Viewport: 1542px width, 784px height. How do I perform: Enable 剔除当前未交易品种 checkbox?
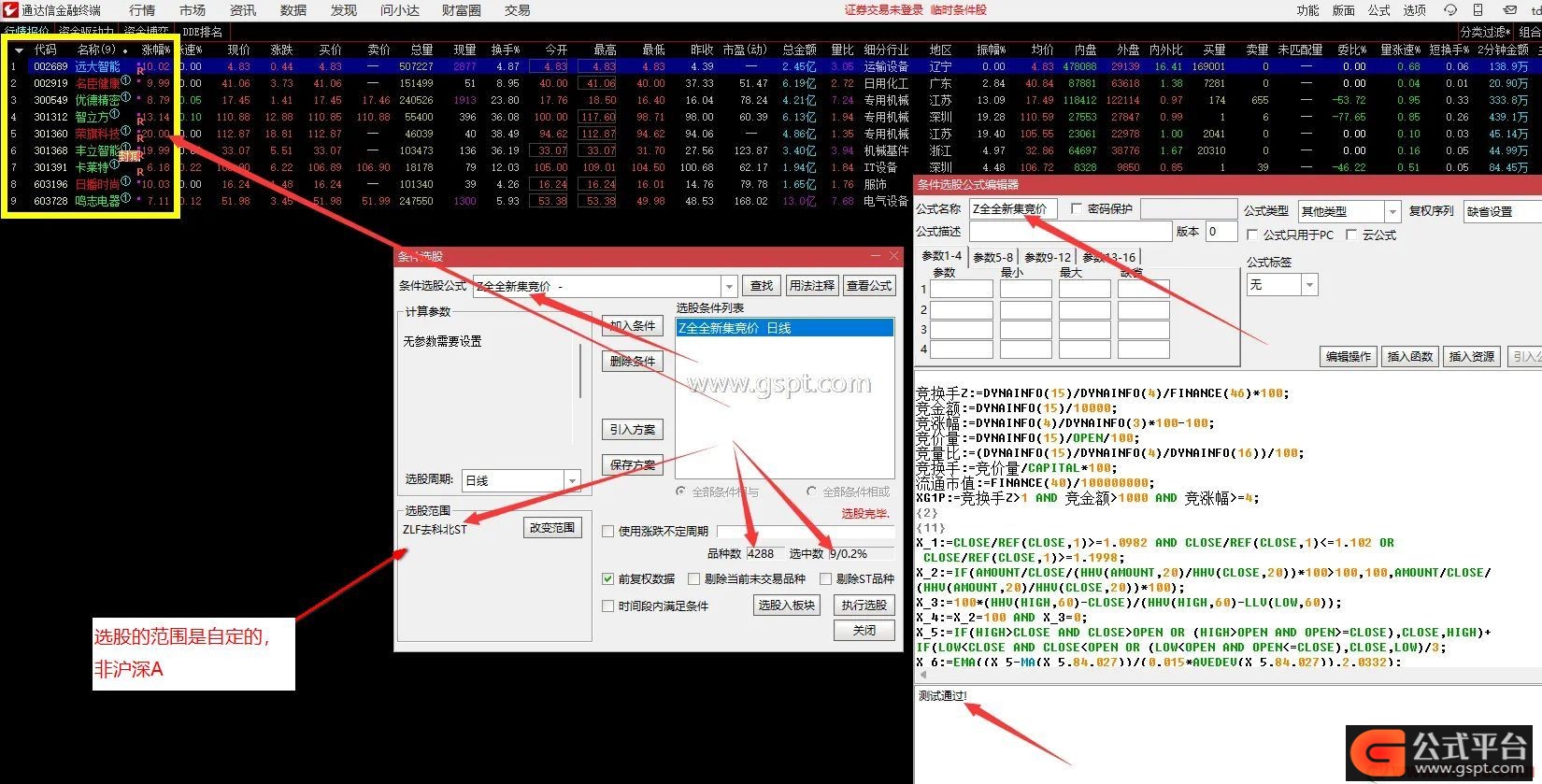pyautogui.click(x=693, y=578)
